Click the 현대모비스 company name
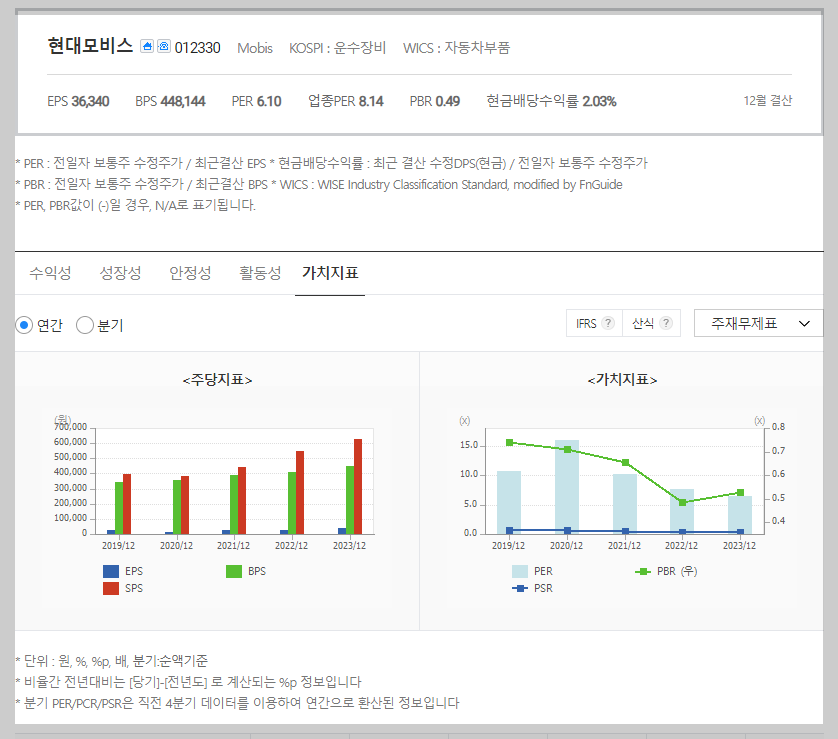838x739 pixels. (90, 46)
